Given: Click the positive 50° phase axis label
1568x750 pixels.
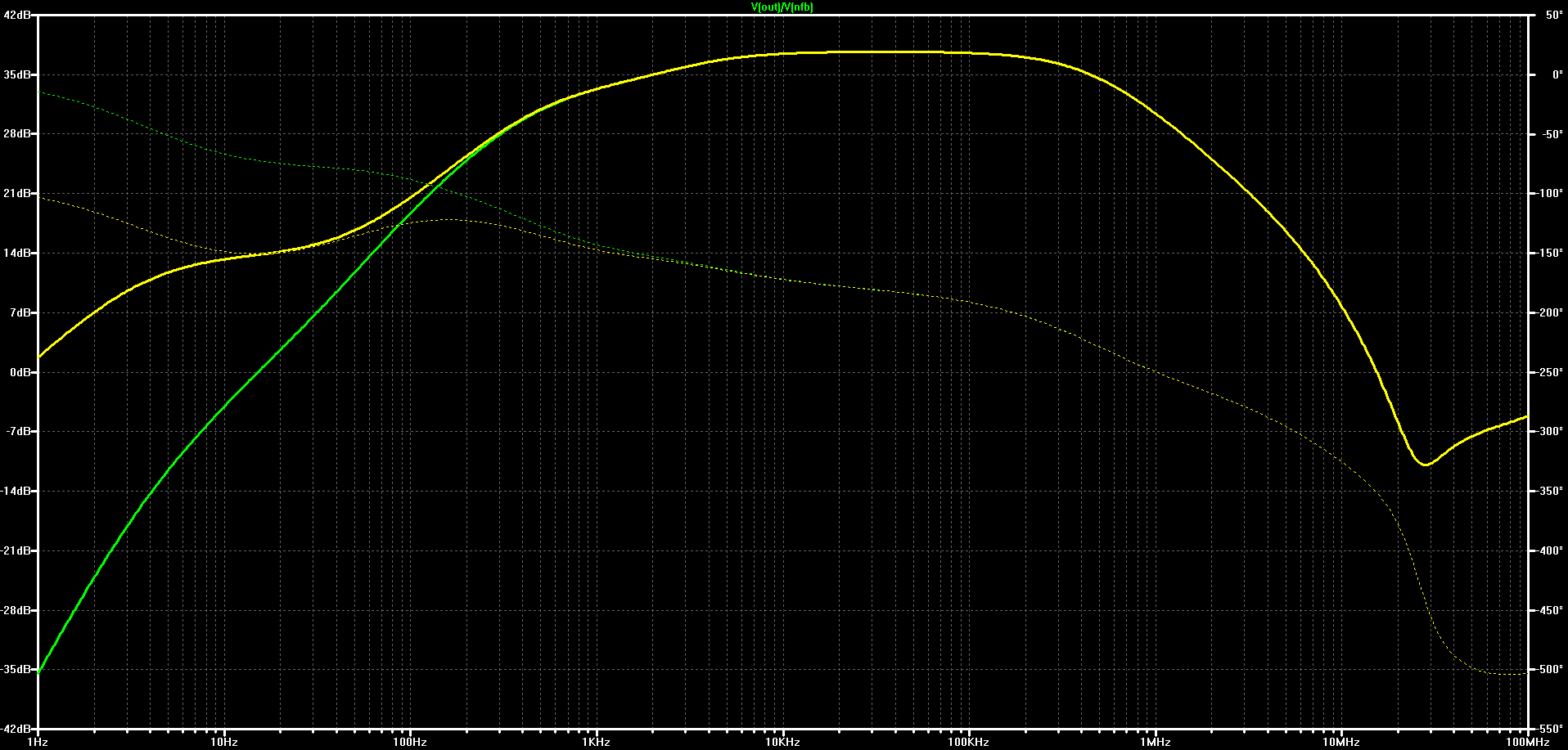Looking at the screenshot, I should pos(1554,15).
